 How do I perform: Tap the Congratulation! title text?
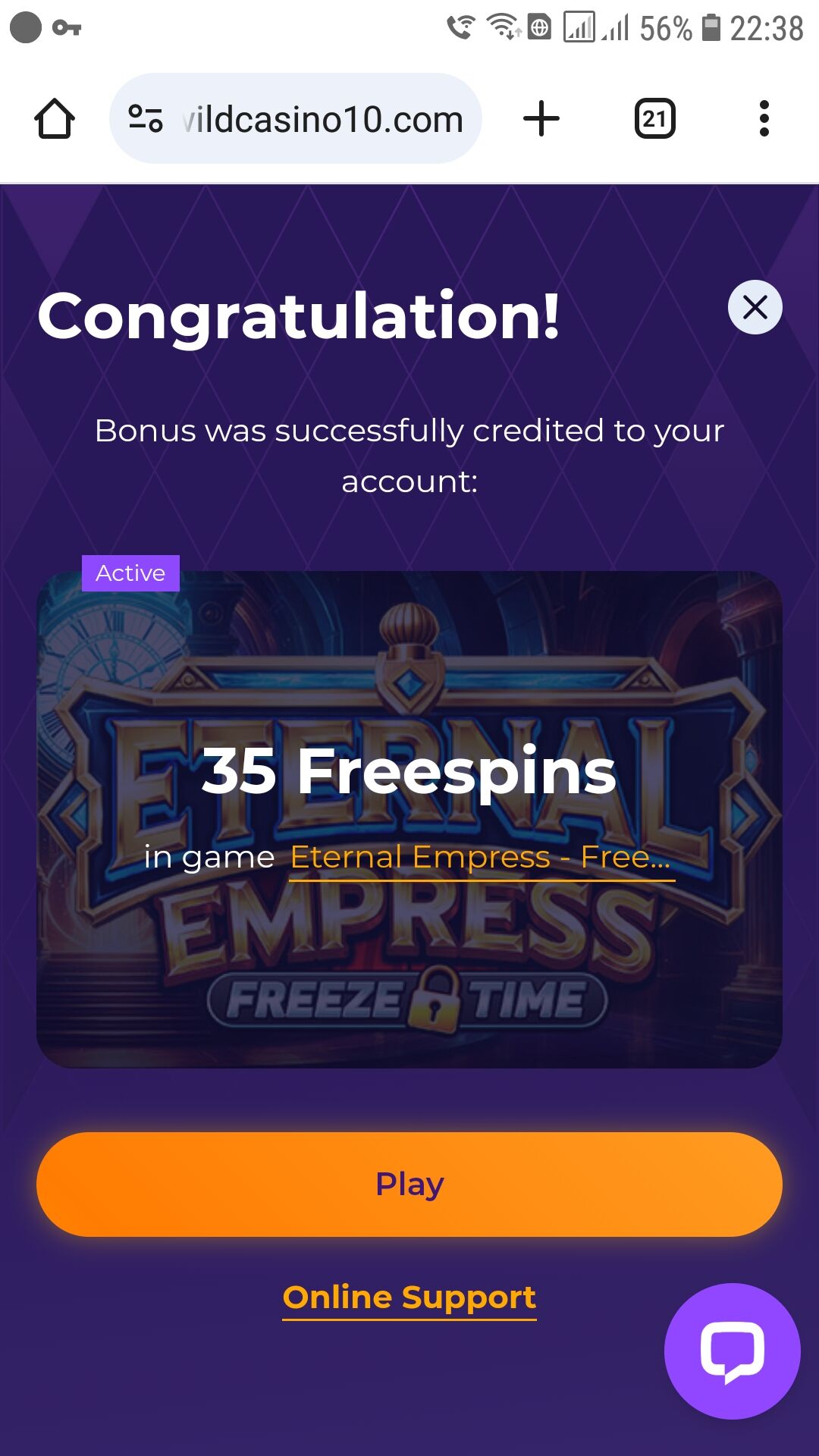coord(299,318)
